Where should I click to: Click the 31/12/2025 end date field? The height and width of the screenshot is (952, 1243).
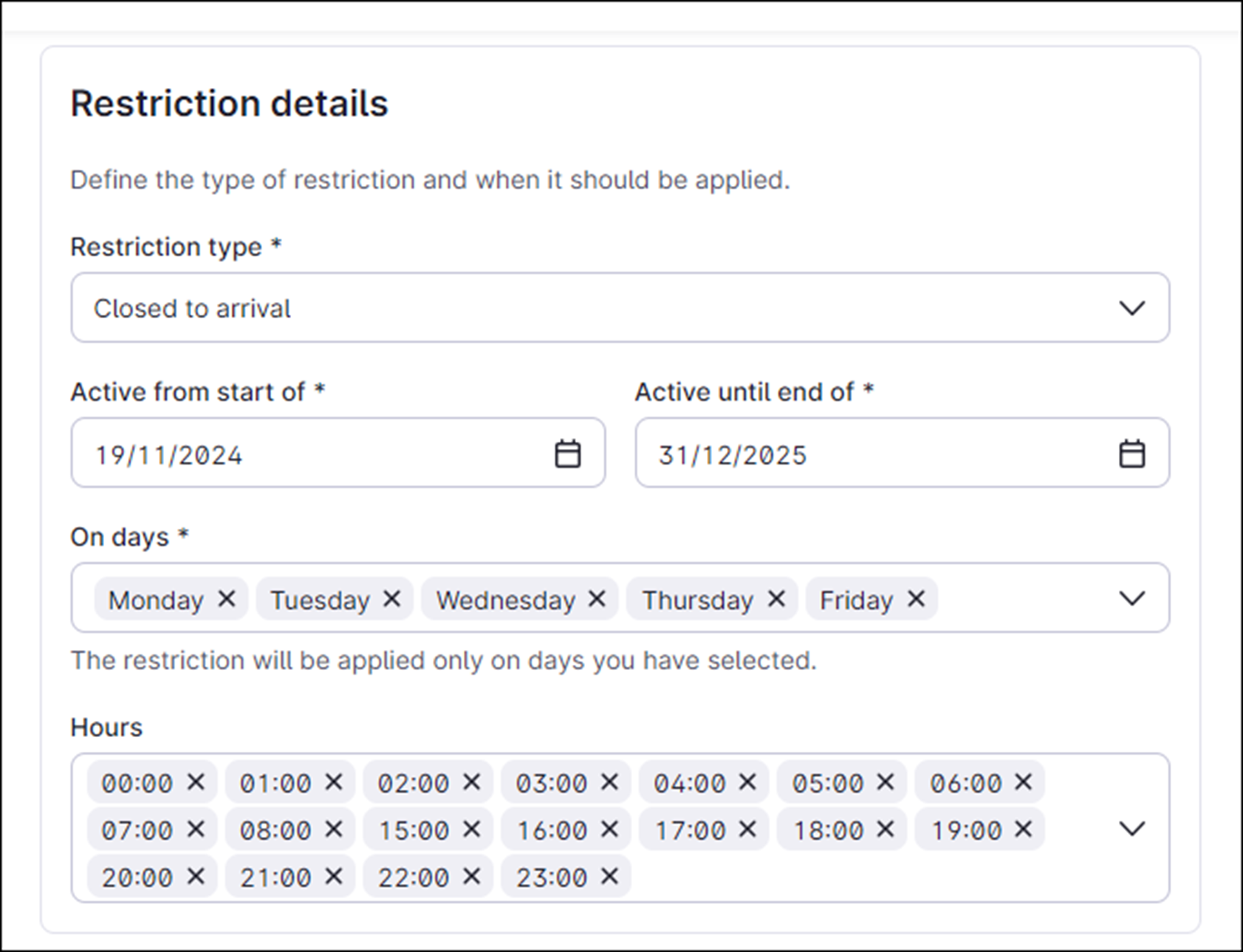click(903, 453)
